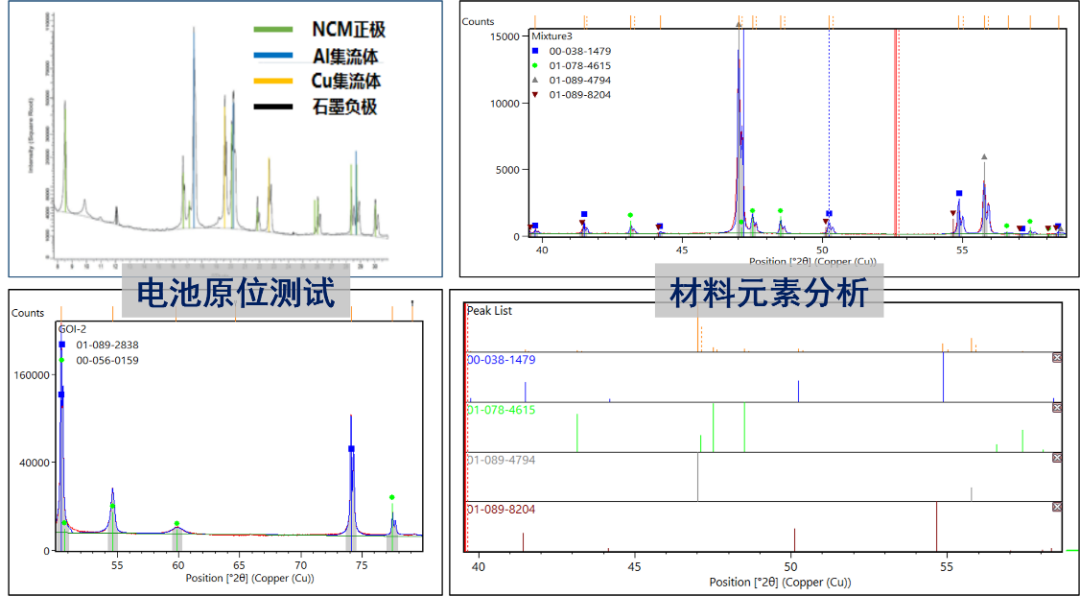Click the thick red vertical cursor in Mixture3 plot
The height and width of the screenshot is (596, 1080).
pos(895,130)
